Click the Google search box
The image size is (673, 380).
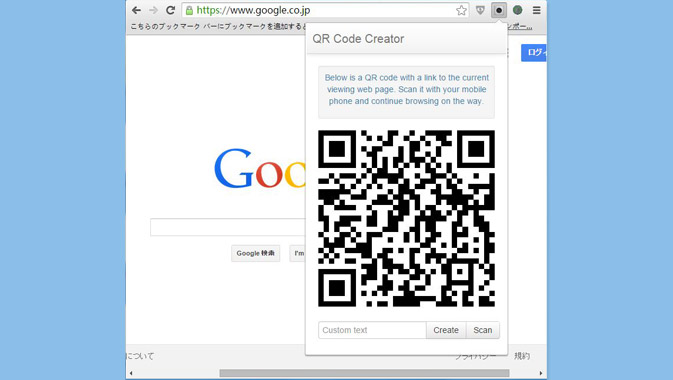tap(227, 227)
